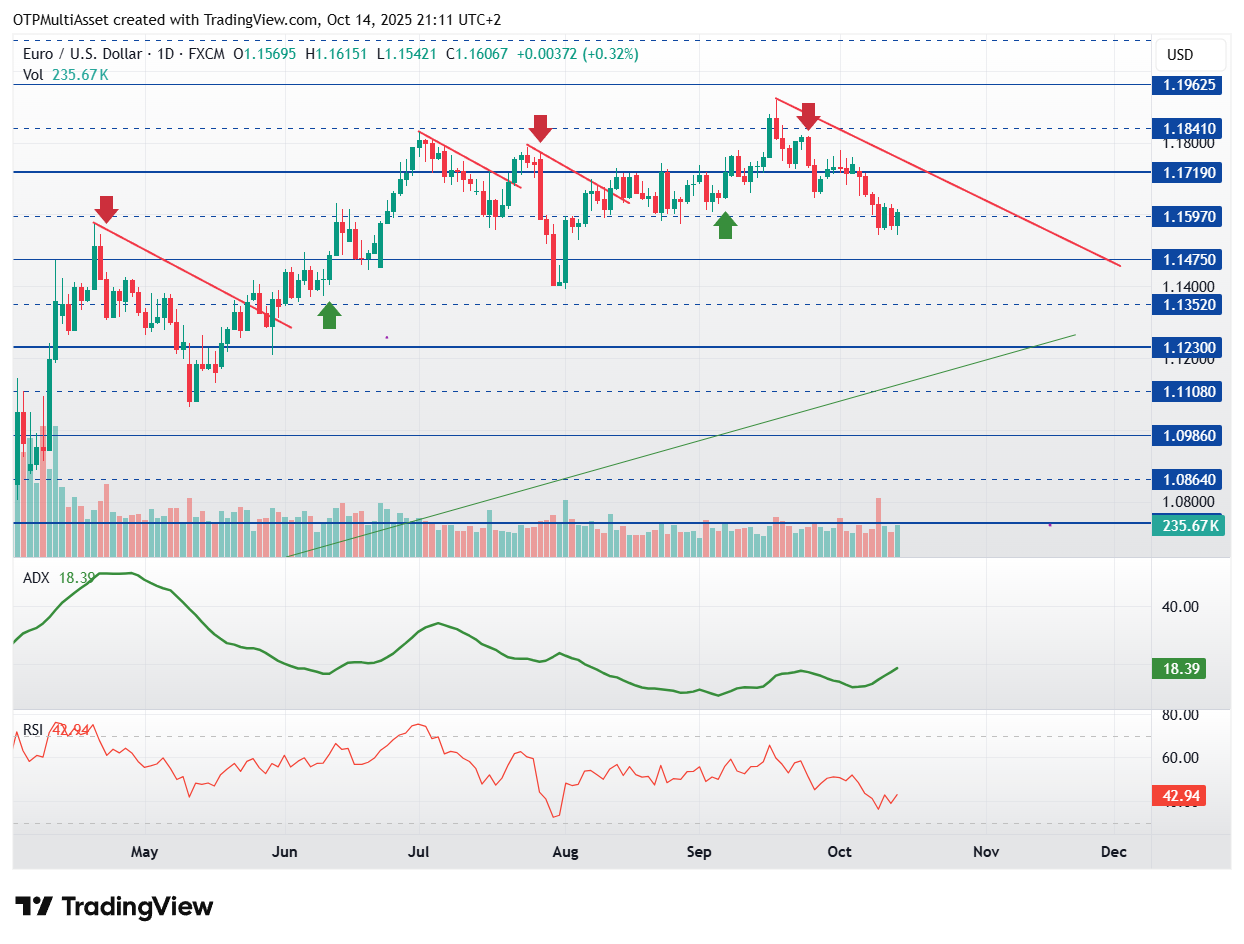Click the 1.18000 price scale value
1244x944 pixels.
(x=1188, y=143)
